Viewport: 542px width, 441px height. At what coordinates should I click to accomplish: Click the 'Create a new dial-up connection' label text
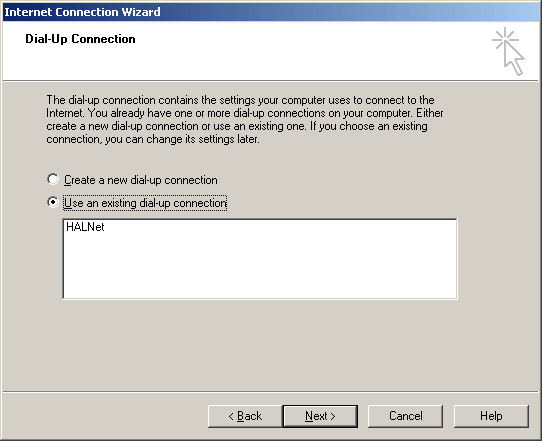141,180
